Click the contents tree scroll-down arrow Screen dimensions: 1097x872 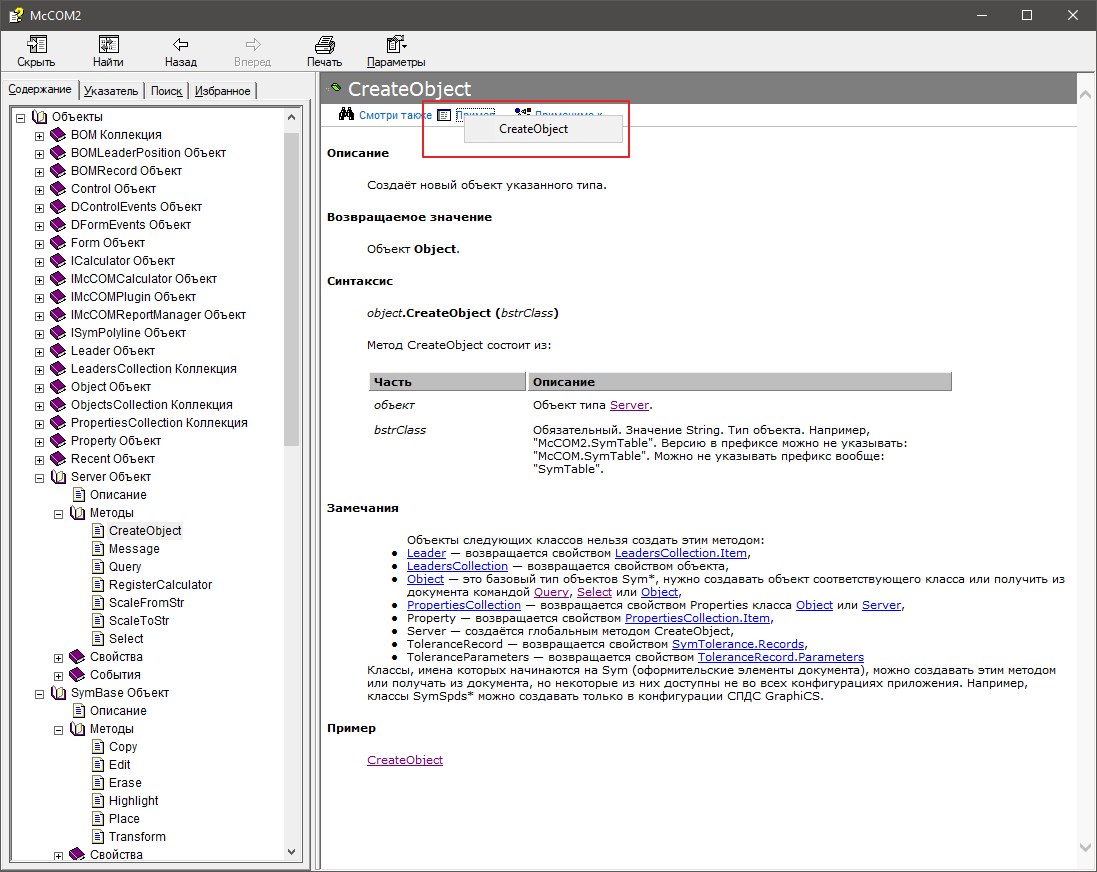(x=292, y=851)
